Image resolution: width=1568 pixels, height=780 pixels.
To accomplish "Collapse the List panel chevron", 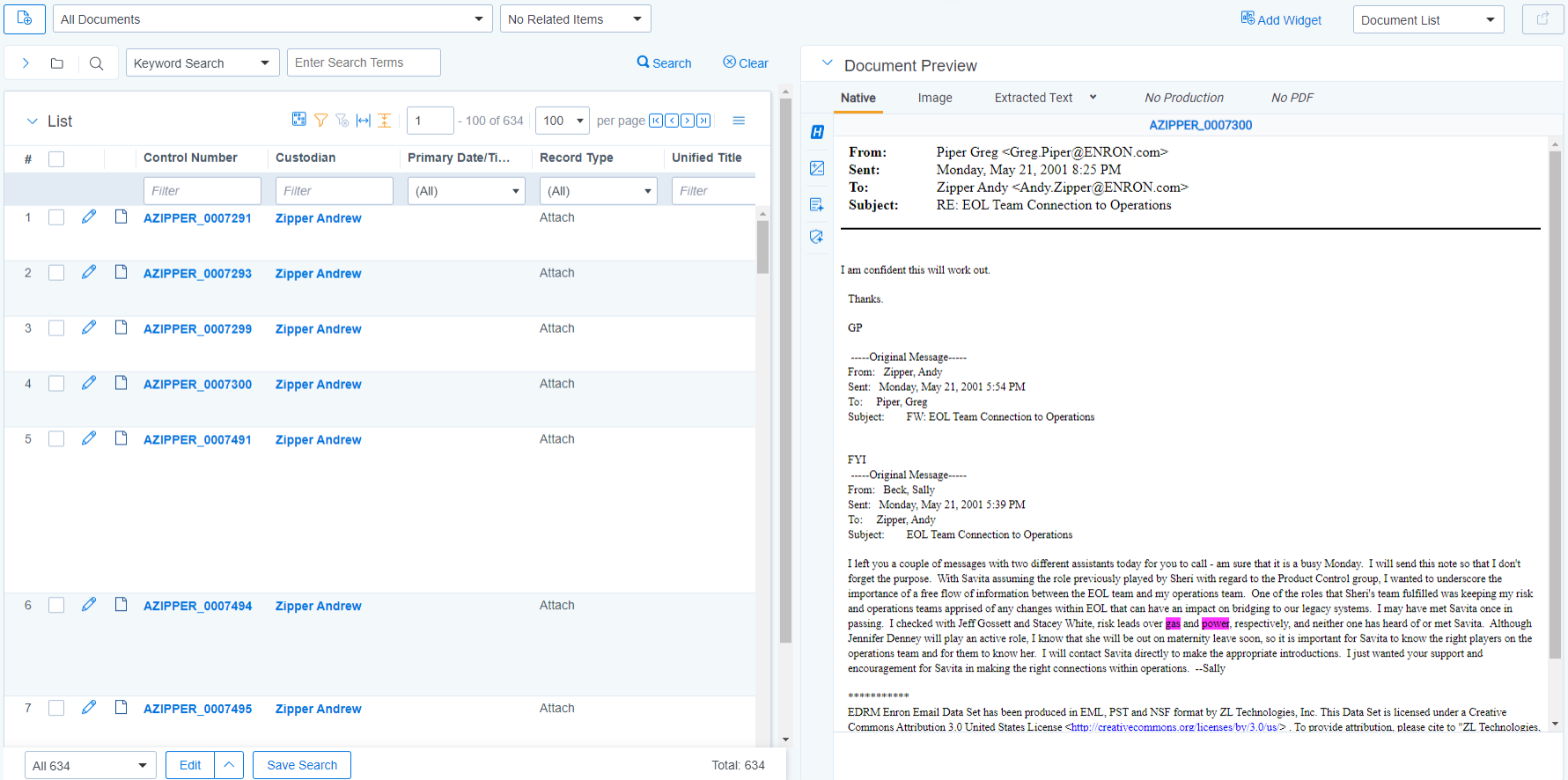I will click(32, 121).
